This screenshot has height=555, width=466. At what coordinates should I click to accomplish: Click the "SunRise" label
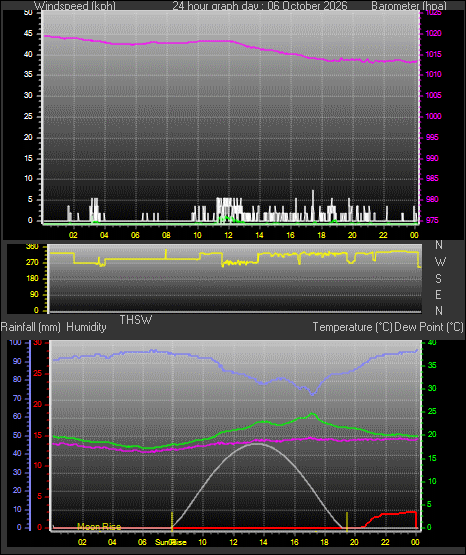pyautogui.click(x=171, y=543)
